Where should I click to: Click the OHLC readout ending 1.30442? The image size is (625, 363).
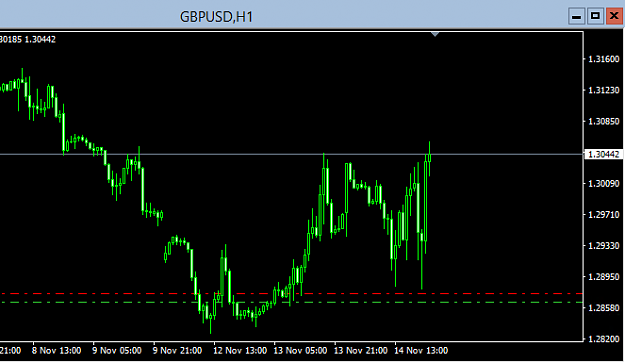tap(28, 39)
